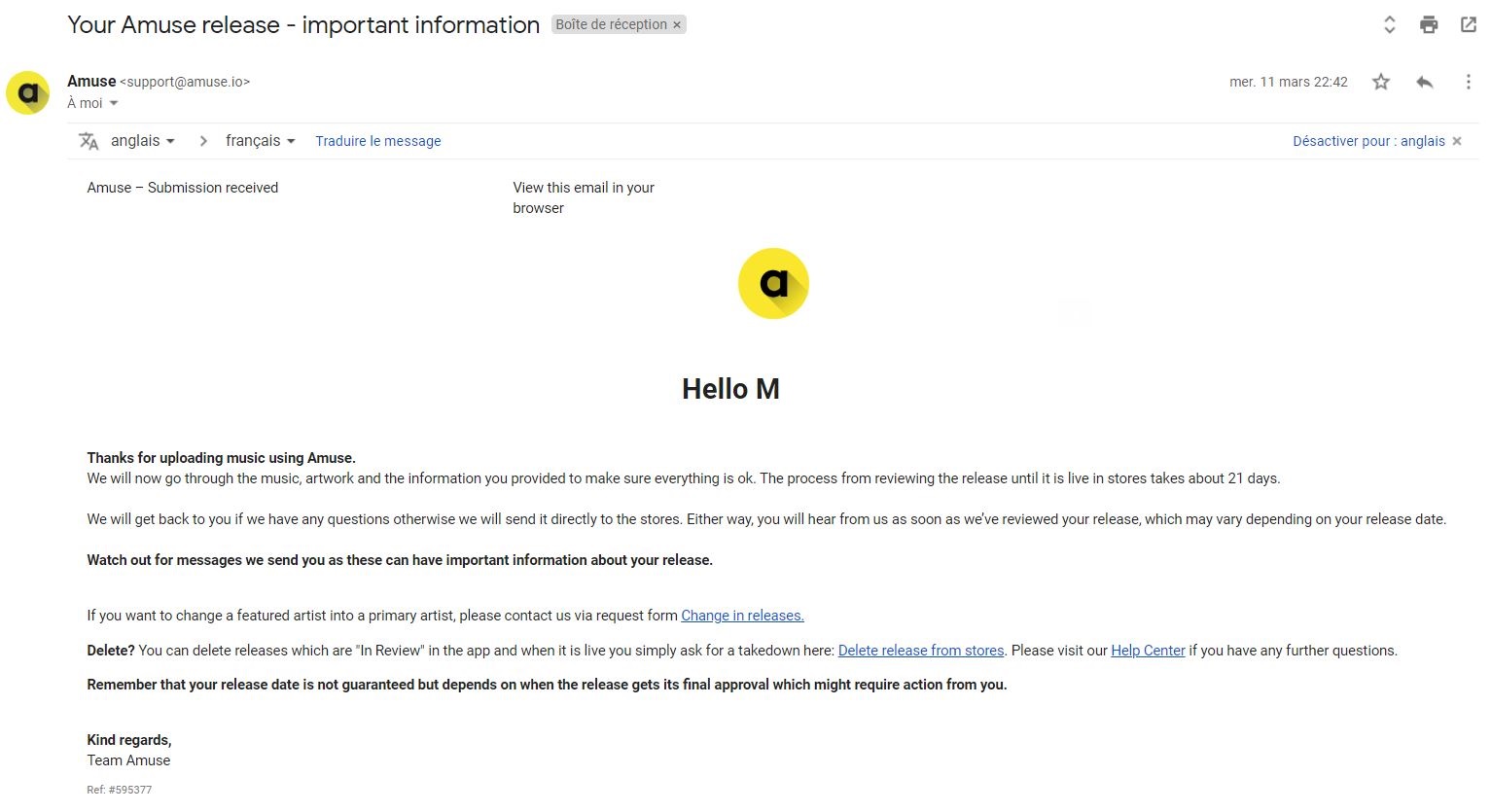Open View this email in your browser
Viewport: 1491px width, 812px height.
(584, 197)
